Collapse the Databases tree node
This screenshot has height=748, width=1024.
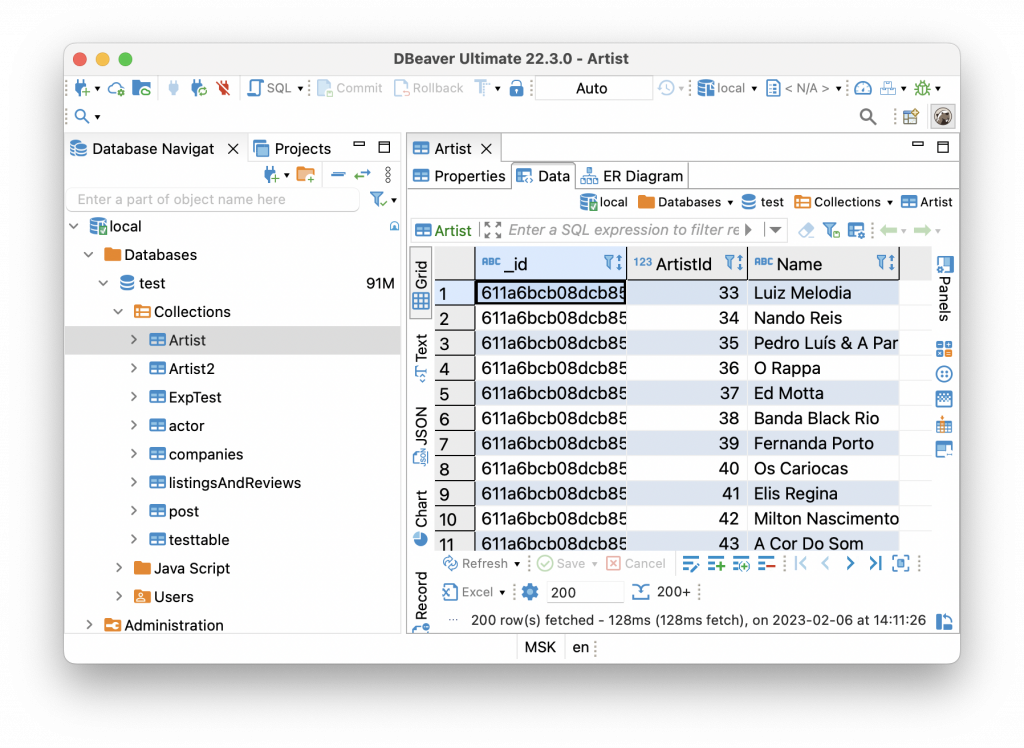point(89,255)
